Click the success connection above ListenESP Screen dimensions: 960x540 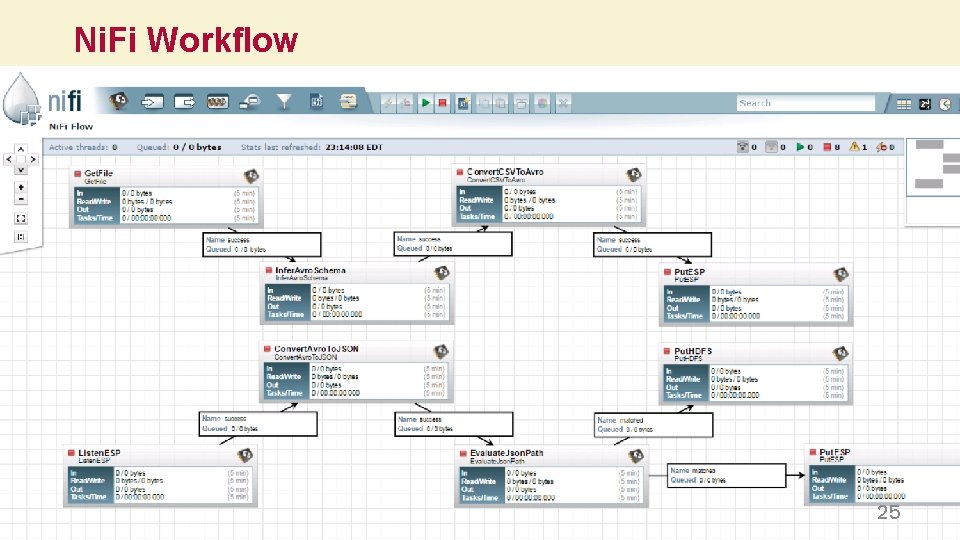point(258,424)
